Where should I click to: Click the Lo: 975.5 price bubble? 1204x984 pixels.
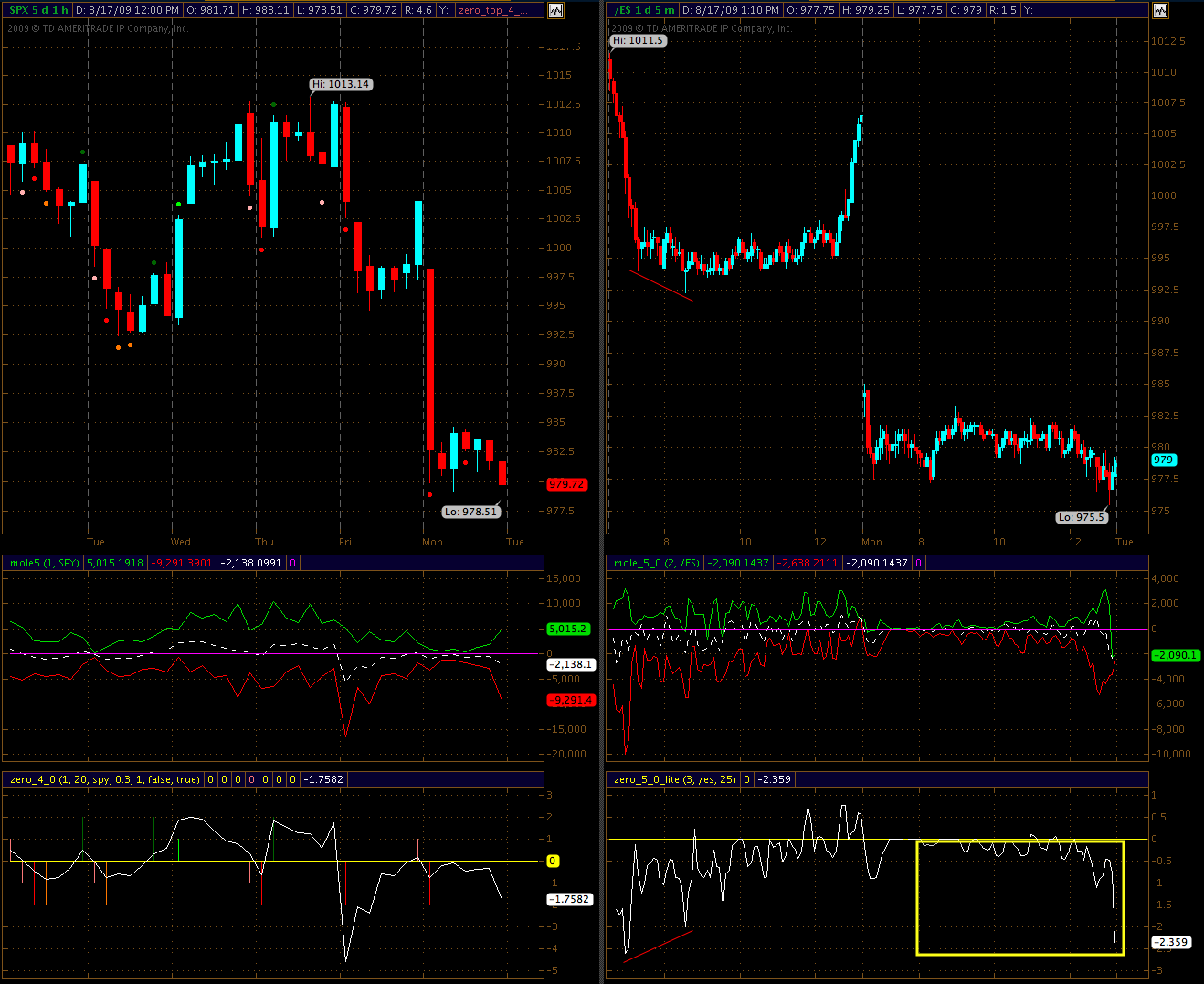coord(1082,517)
